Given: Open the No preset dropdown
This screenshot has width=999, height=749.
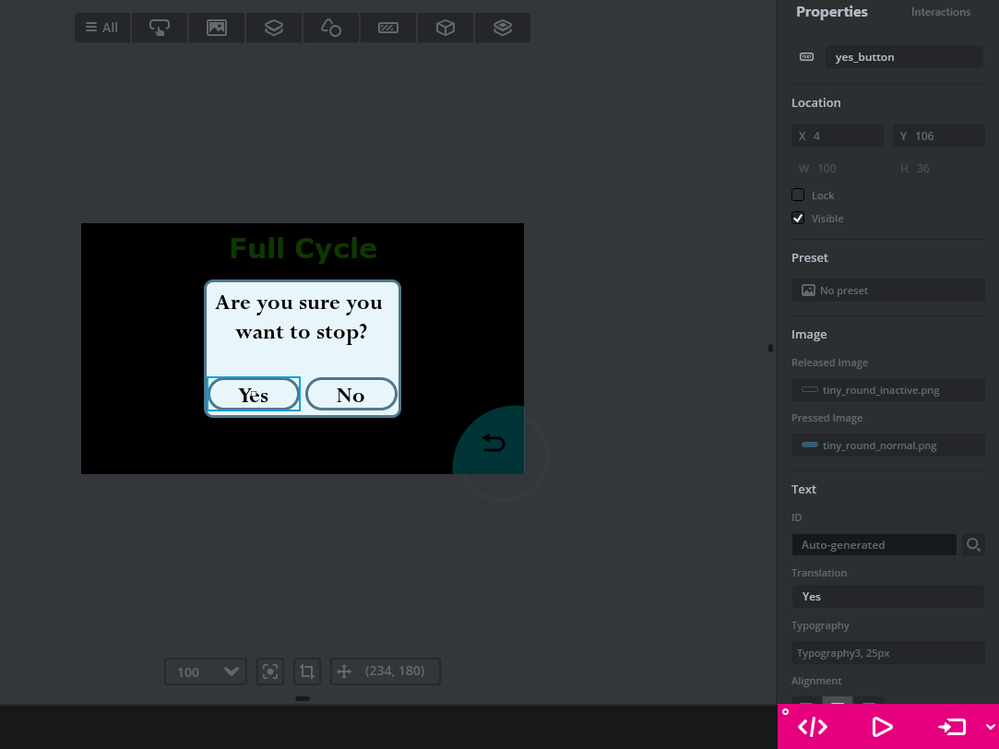Looking at the screenshot, I should tap(888, 290).
